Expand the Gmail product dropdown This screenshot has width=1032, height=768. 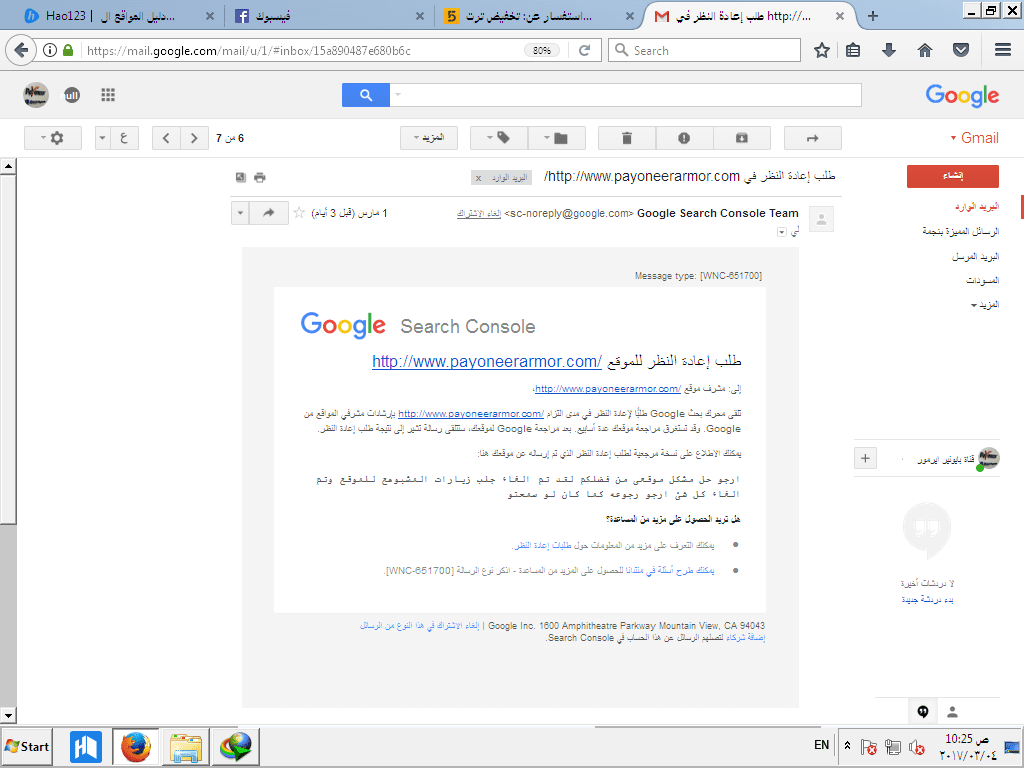pos(975,138)
